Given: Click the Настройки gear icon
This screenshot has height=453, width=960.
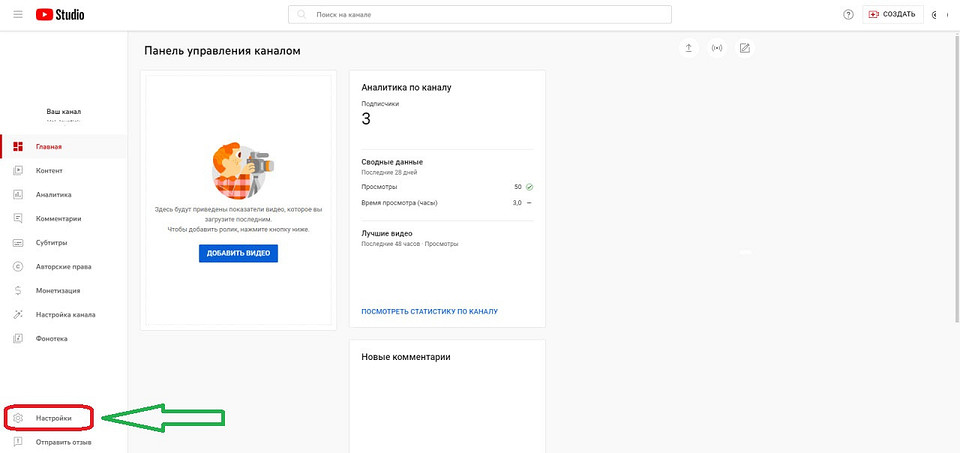Looking at the screenshot, I should pyautogui.click(x=18, y=417).
